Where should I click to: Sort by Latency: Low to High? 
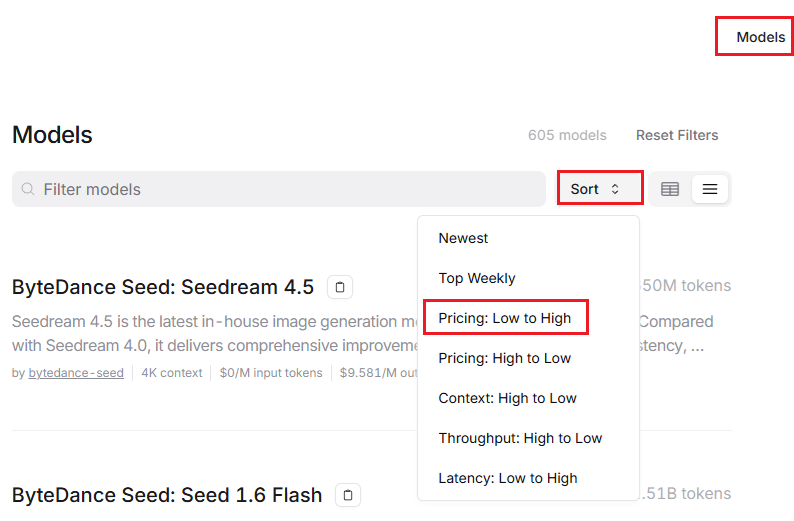coord(508,478)
